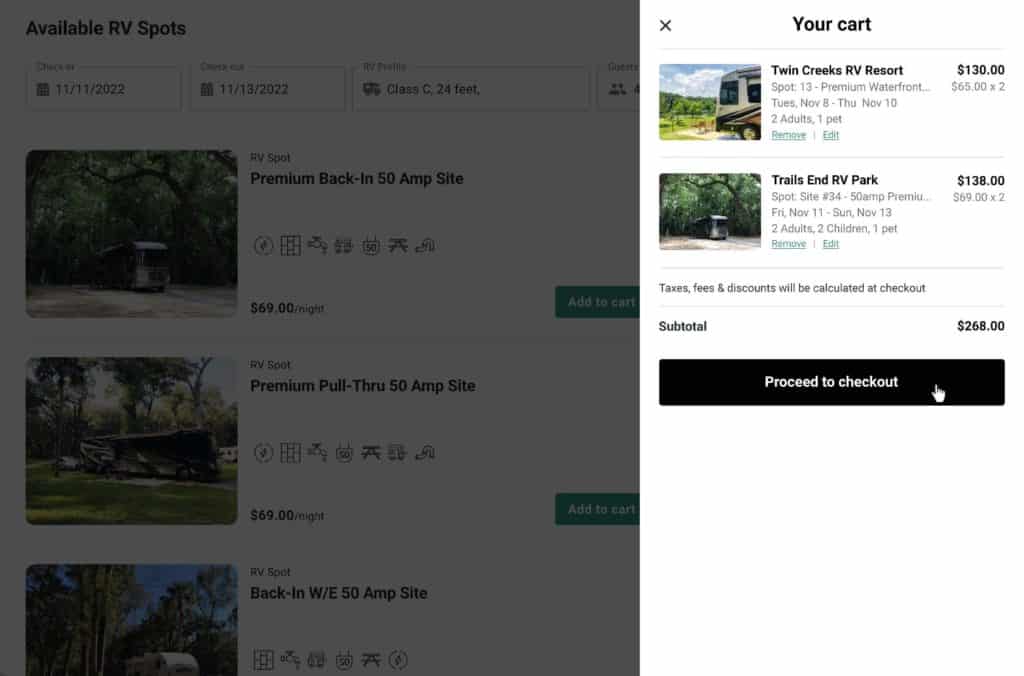Image resolution: width=1024 pixels, height=676 pixels.
Task: Click the grid icon on Premium Back-In site
Action: (291, 246)
